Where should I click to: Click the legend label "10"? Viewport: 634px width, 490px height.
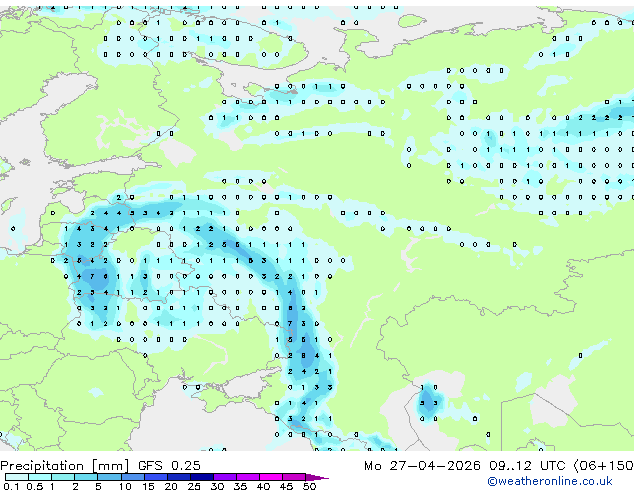click(125, 486)
